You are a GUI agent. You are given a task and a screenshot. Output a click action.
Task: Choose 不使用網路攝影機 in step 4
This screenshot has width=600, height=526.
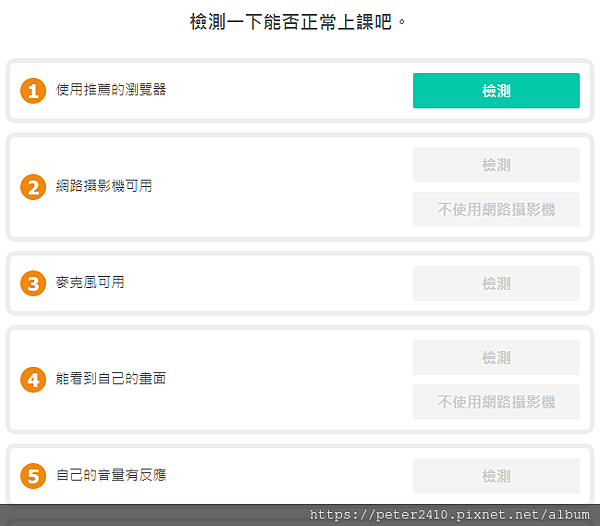pyautogui.click(x=496, y=402)
